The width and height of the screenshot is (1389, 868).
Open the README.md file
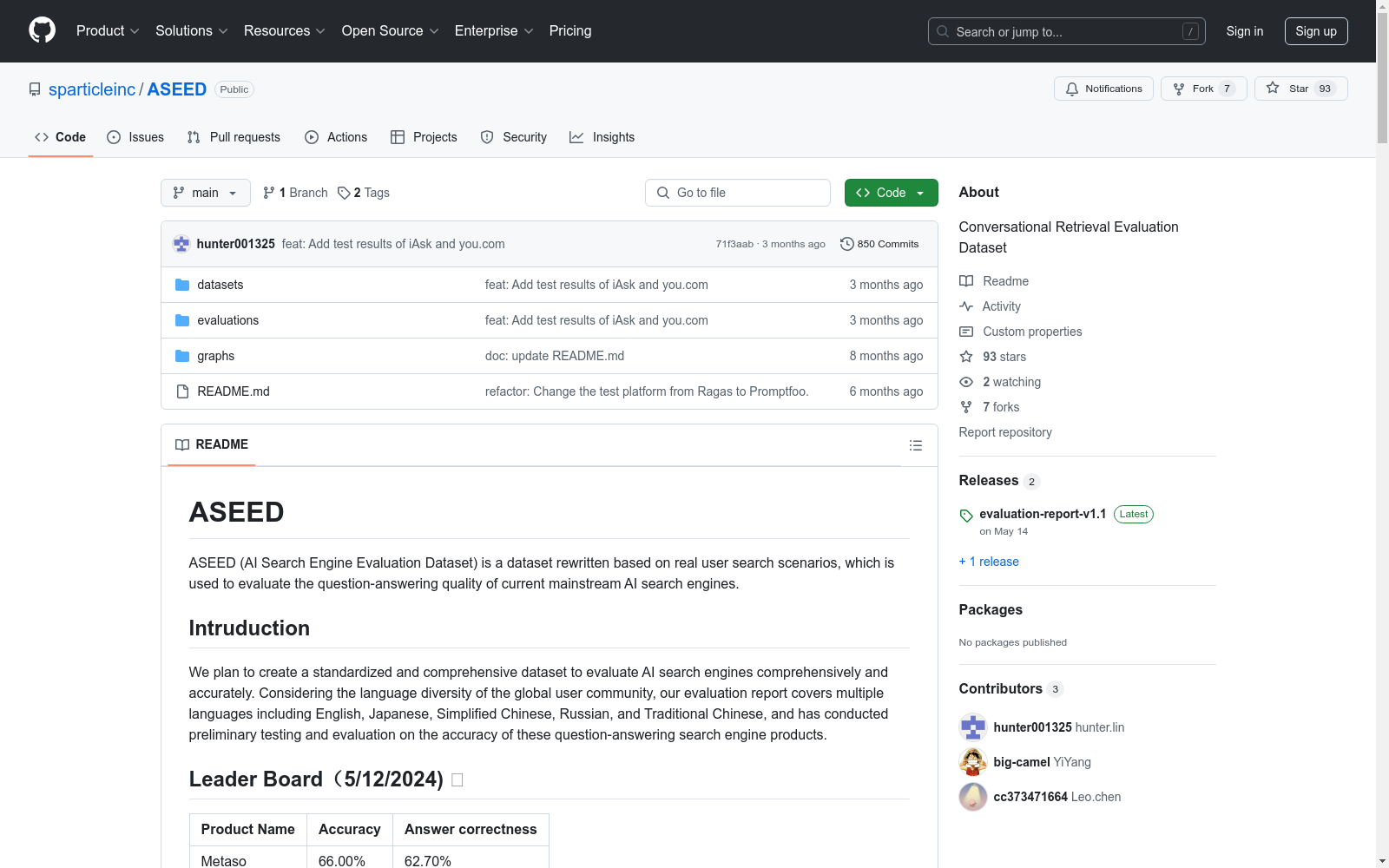(234, 391)
